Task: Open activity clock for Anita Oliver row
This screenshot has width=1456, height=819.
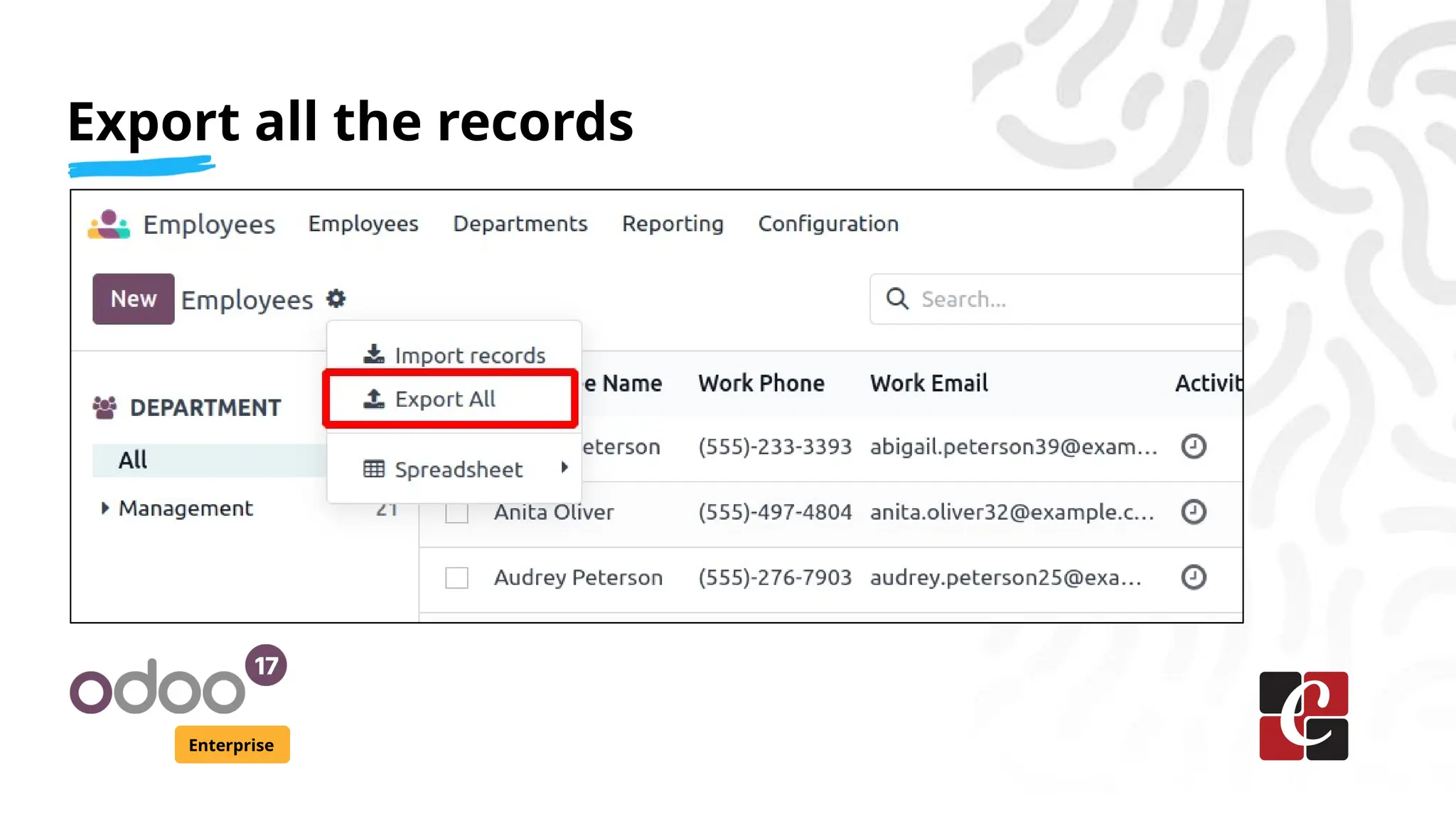Action: (1194, 512)
